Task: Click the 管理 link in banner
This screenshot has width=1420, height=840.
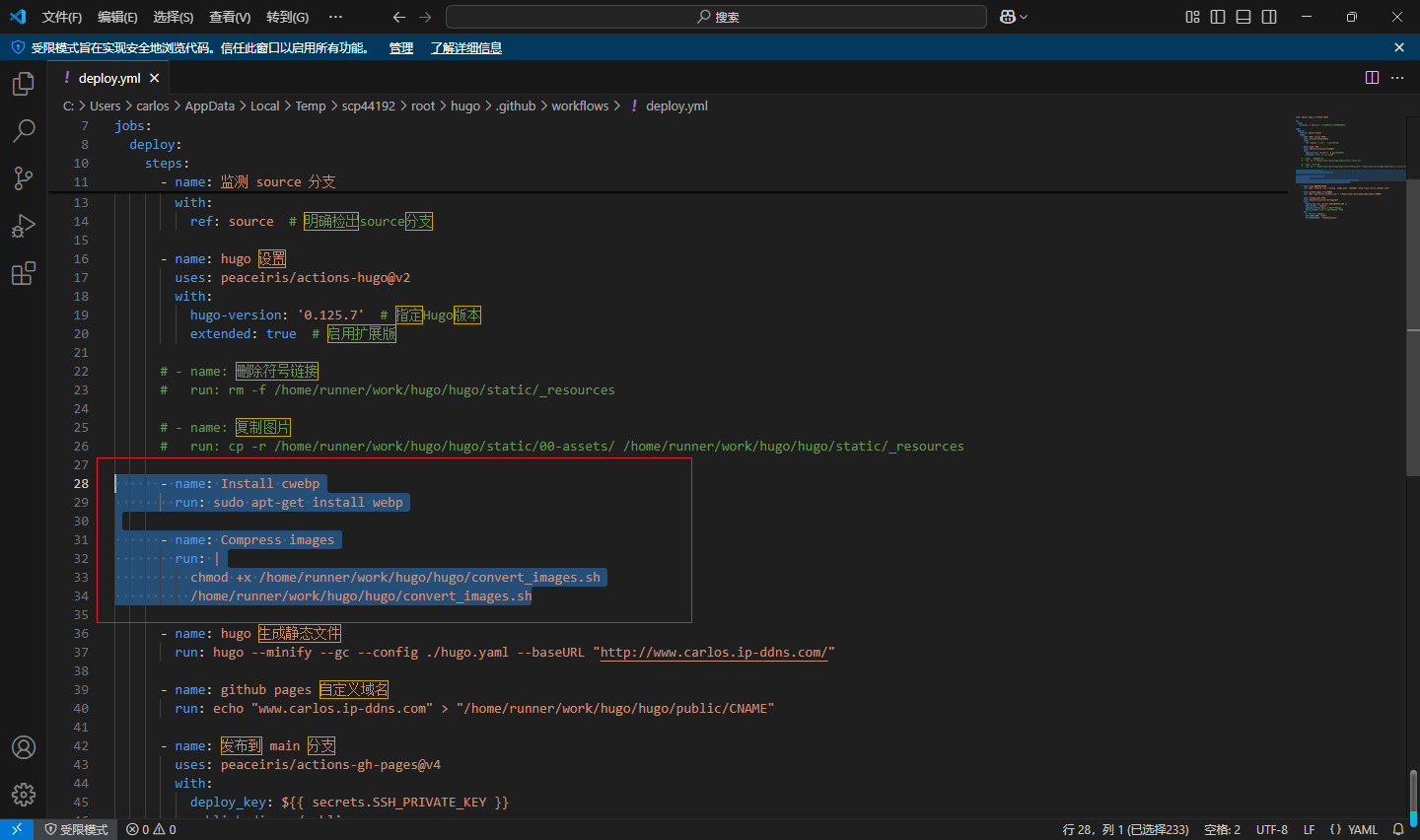Action: click(x=401, y=47)
